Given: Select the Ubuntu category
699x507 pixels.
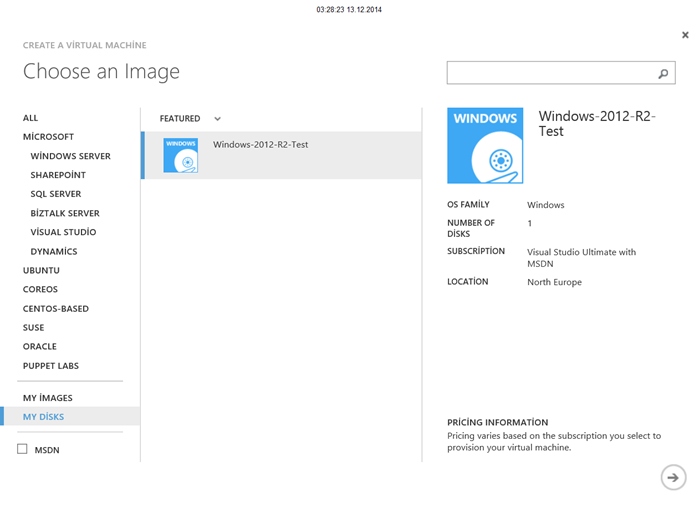Looking at the screenshot, I should pos(41,270).
